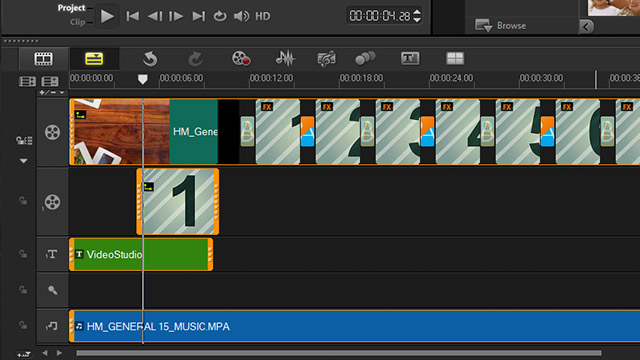The height and width of the screenshot is (360, 640).
Task: Increase timecode with the up arrow
Action: coord(417,12)
